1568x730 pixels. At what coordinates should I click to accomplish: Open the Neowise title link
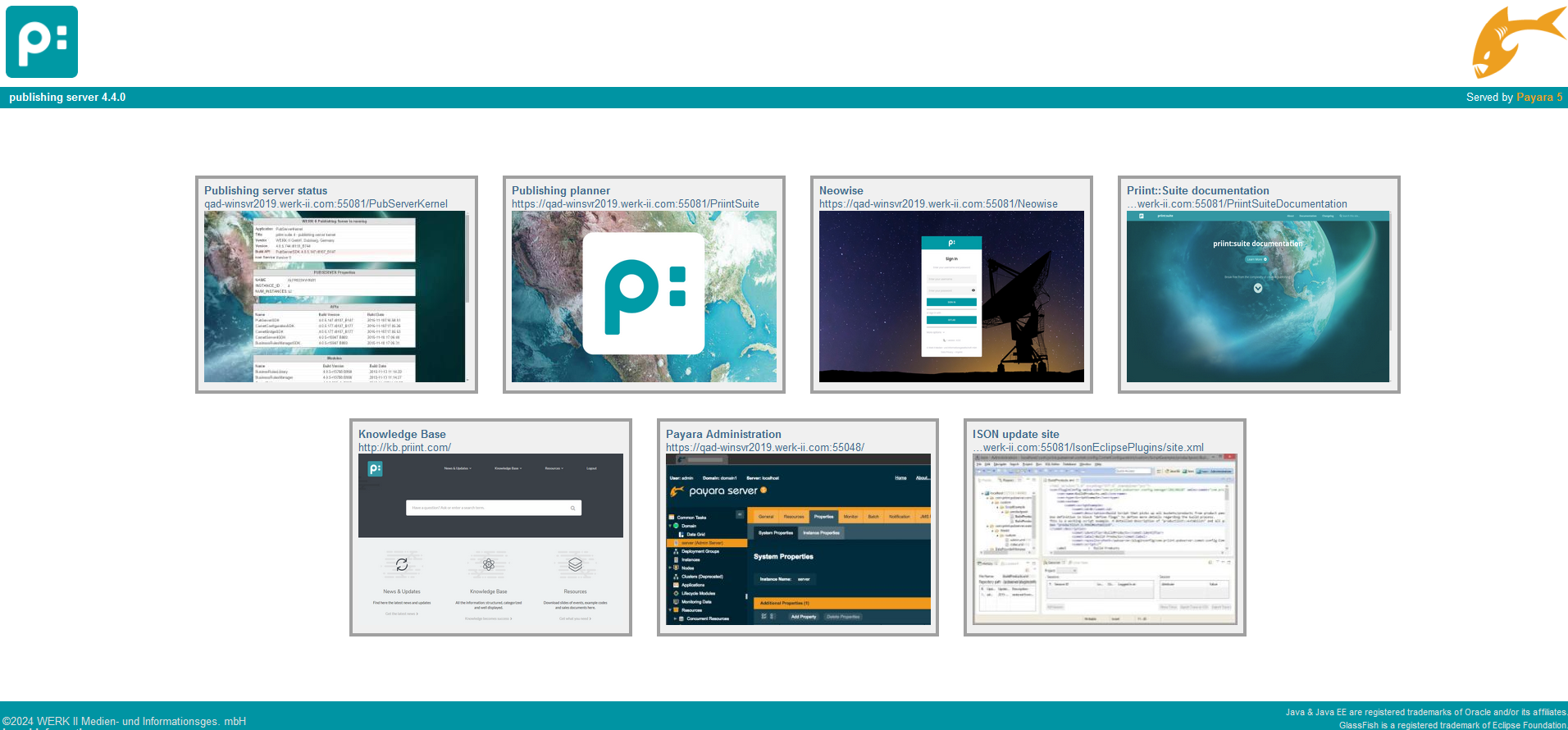pyautogui.click(x=841, y=190)
